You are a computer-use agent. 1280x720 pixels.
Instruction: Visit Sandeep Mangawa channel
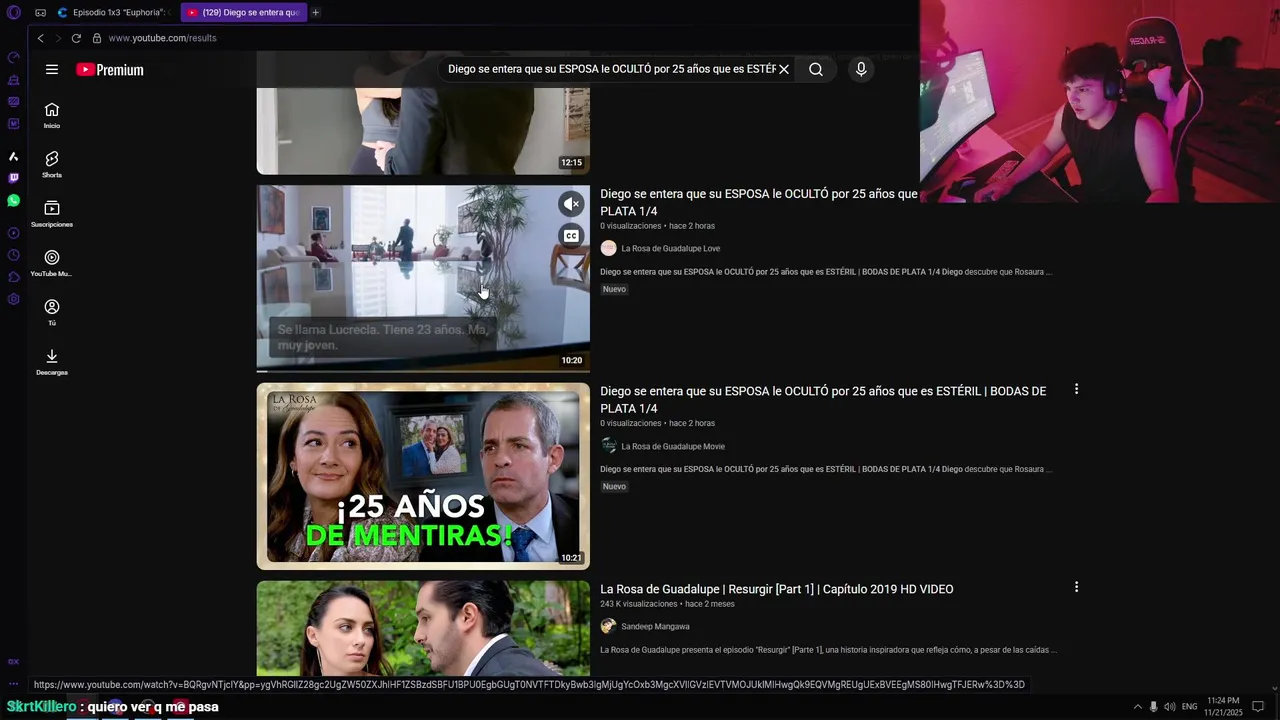click(655, 626)
